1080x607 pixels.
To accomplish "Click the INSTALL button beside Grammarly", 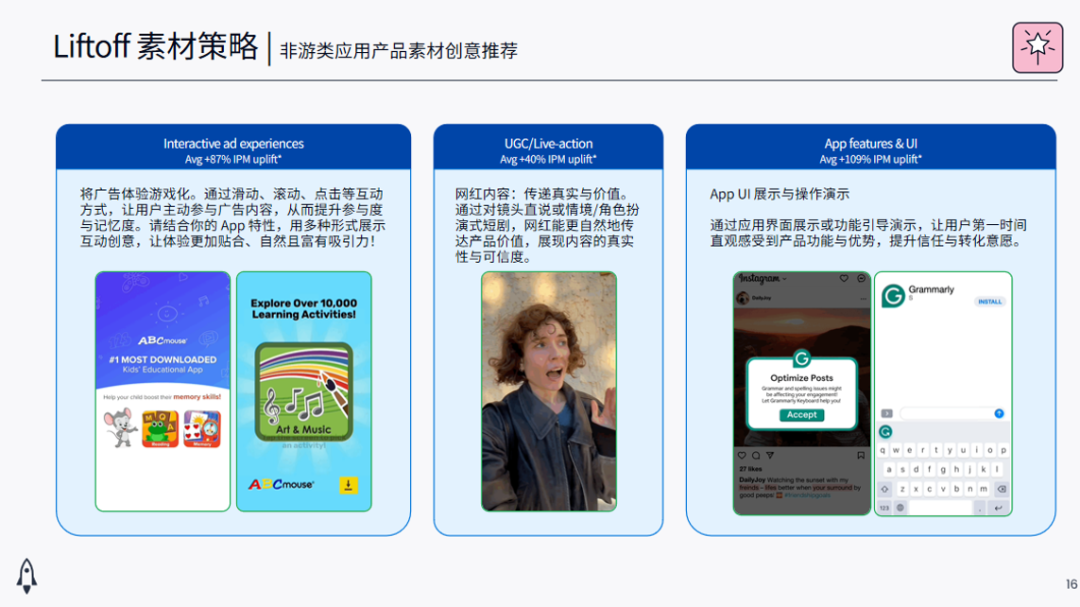I will (990, 302).
